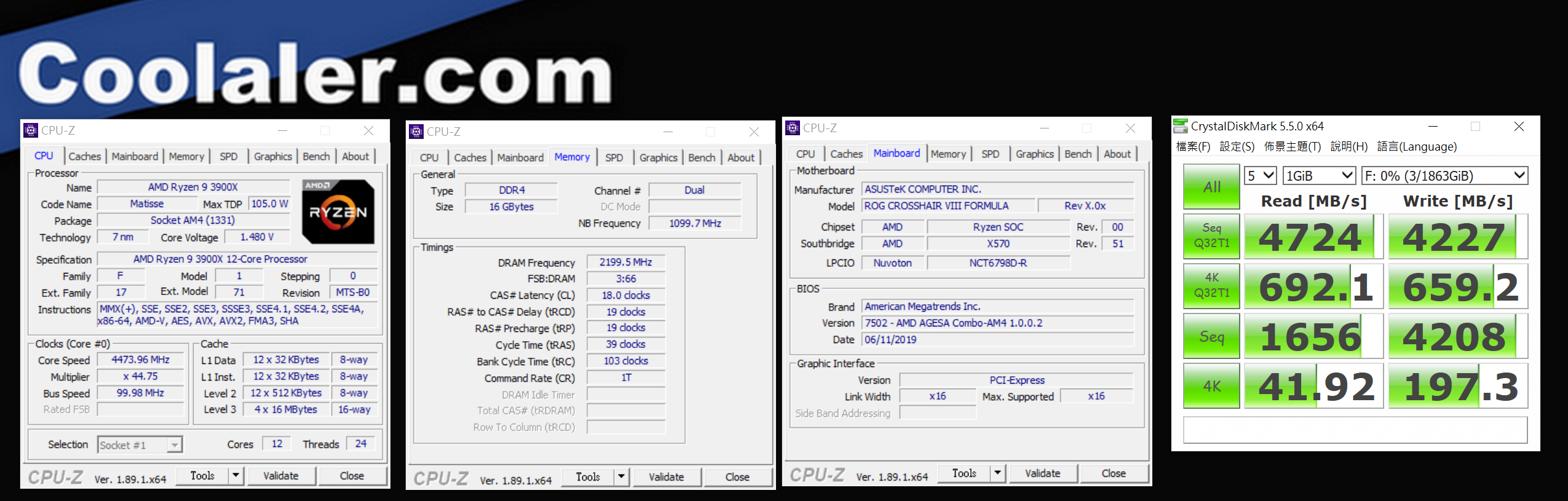This screenshot has height=501, width=1568.
Task: Select Bench tab in the Memory CPU-Z window
Action: pyautogui.click(x=702, y=157)
